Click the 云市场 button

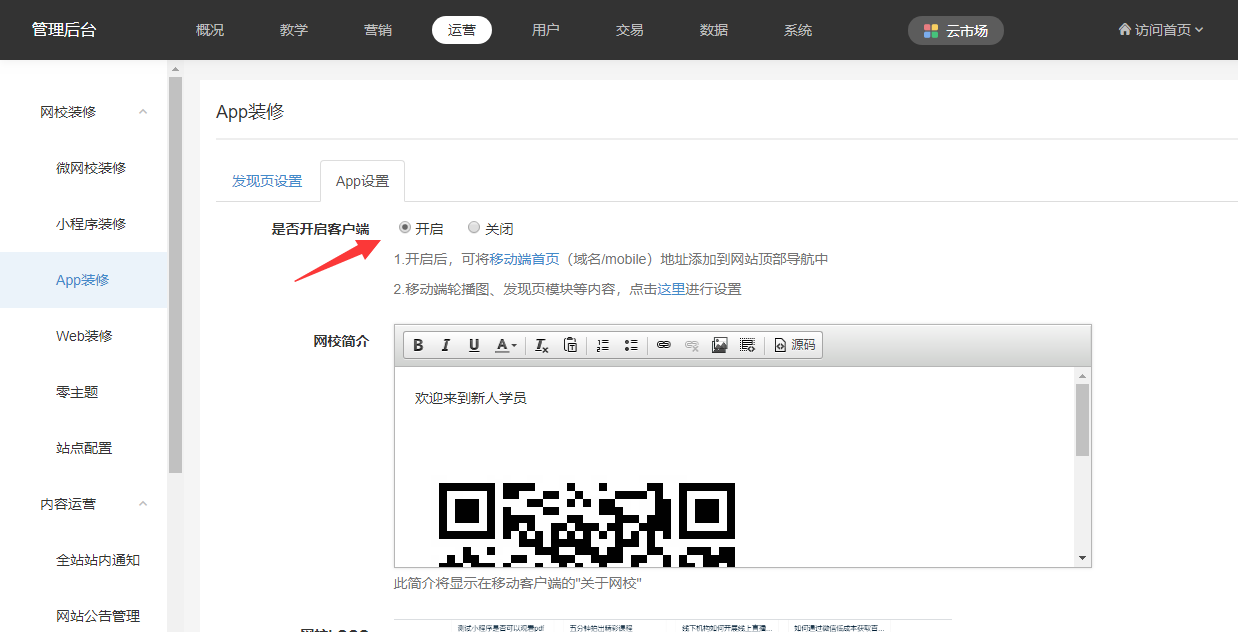(955, 31)
